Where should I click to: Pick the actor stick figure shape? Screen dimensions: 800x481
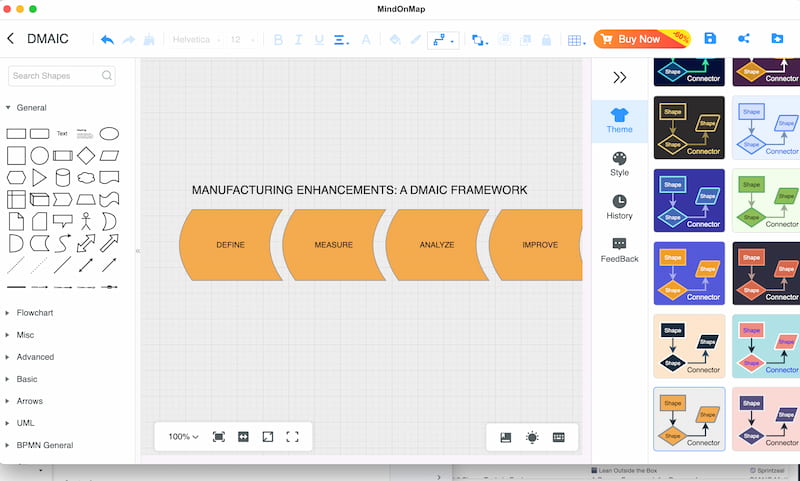point(86,221)
